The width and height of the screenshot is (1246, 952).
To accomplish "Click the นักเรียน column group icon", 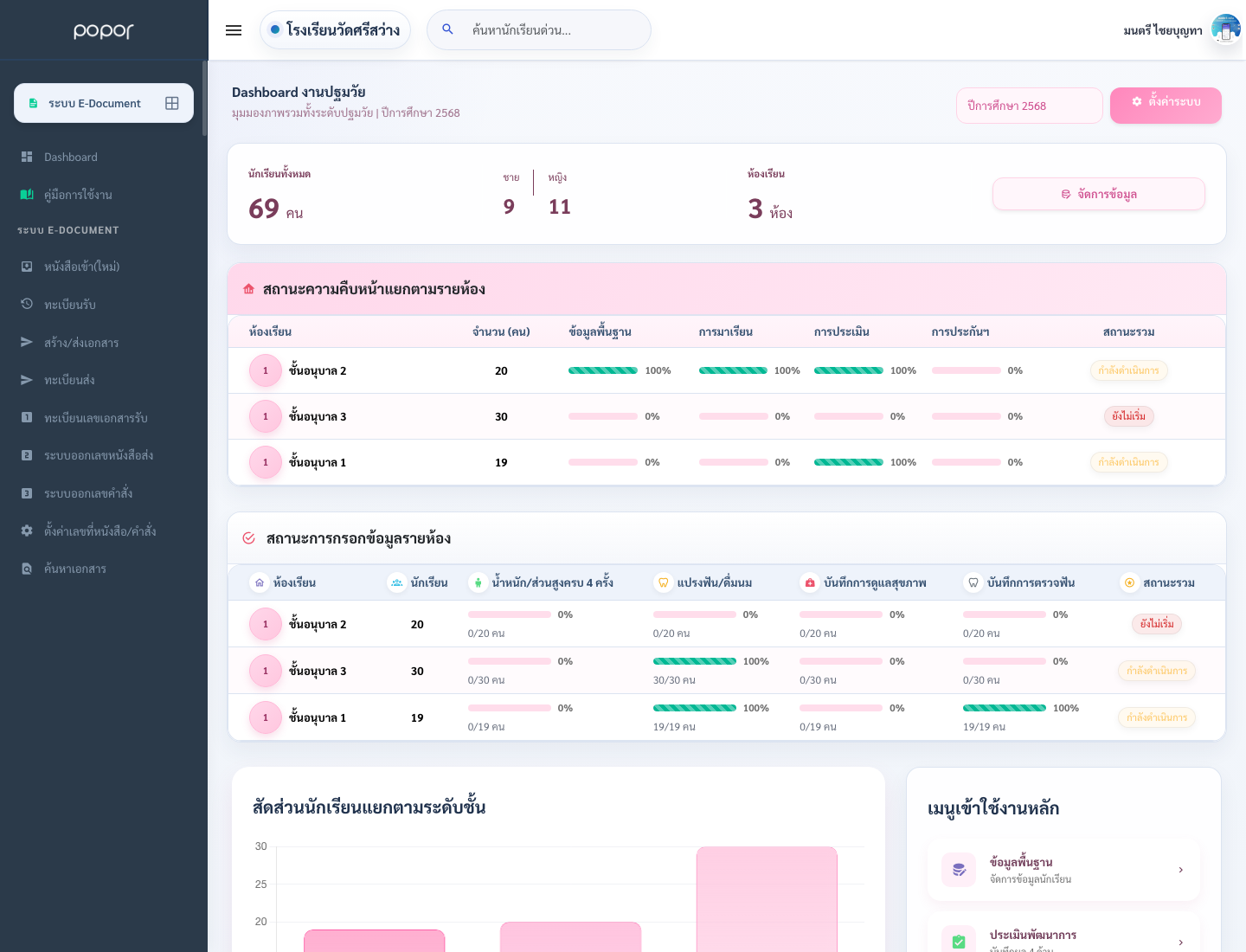I will [x=397, y=582].
